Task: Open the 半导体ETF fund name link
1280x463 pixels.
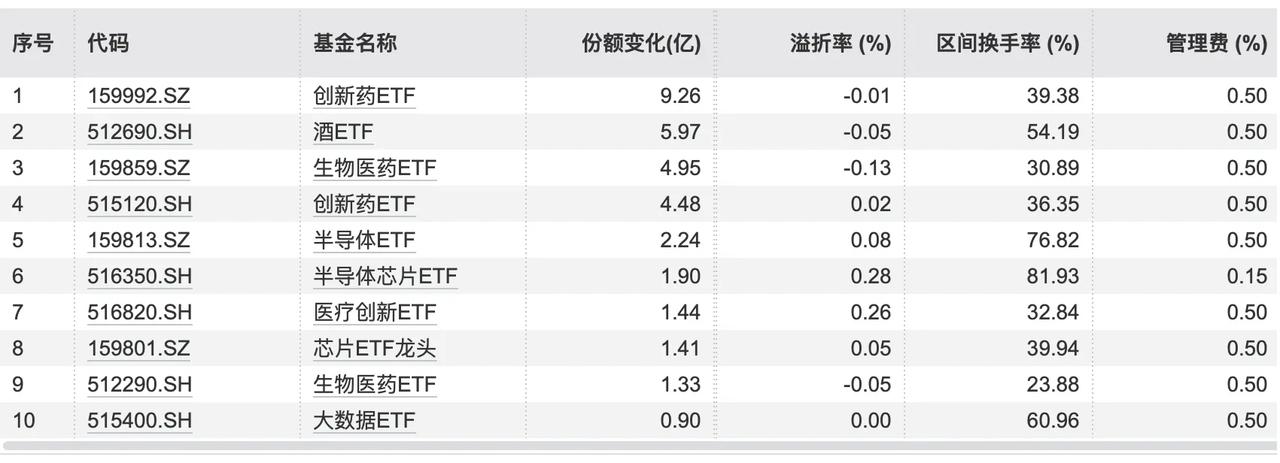Action: click(364, 240)
